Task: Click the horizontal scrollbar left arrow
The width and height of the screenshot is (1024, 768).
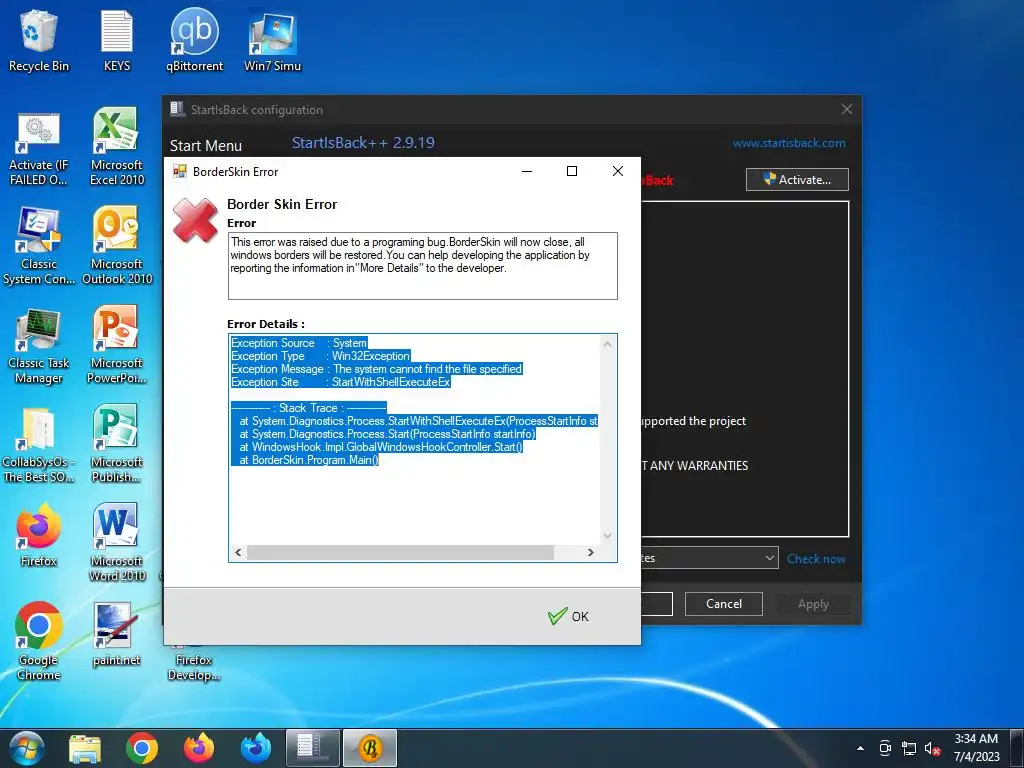Action: coord(238,552)
